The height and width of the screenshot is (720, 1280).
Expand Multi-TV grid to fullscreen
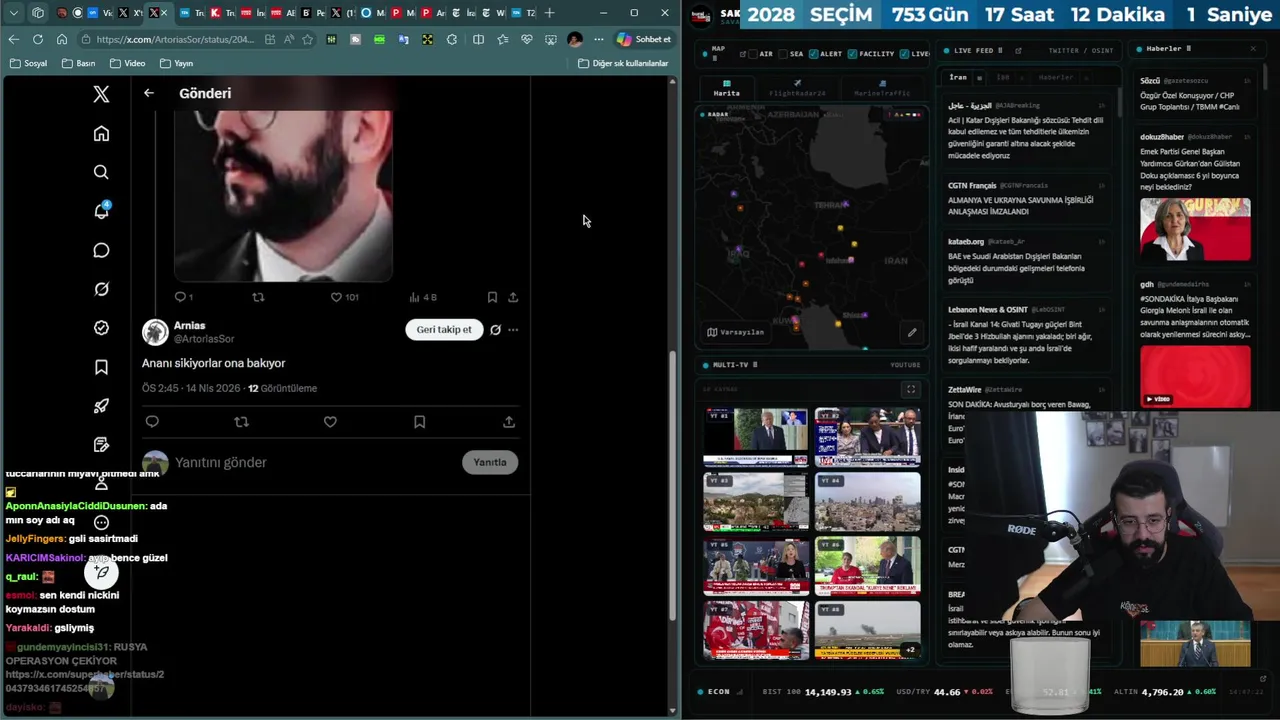click(910, 389)
